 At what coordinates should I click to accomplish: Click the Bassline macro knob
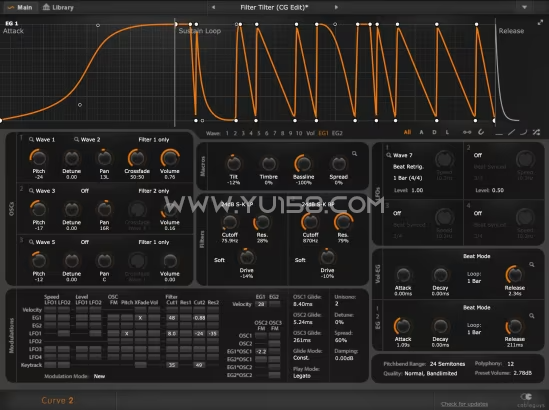[303, 164]
